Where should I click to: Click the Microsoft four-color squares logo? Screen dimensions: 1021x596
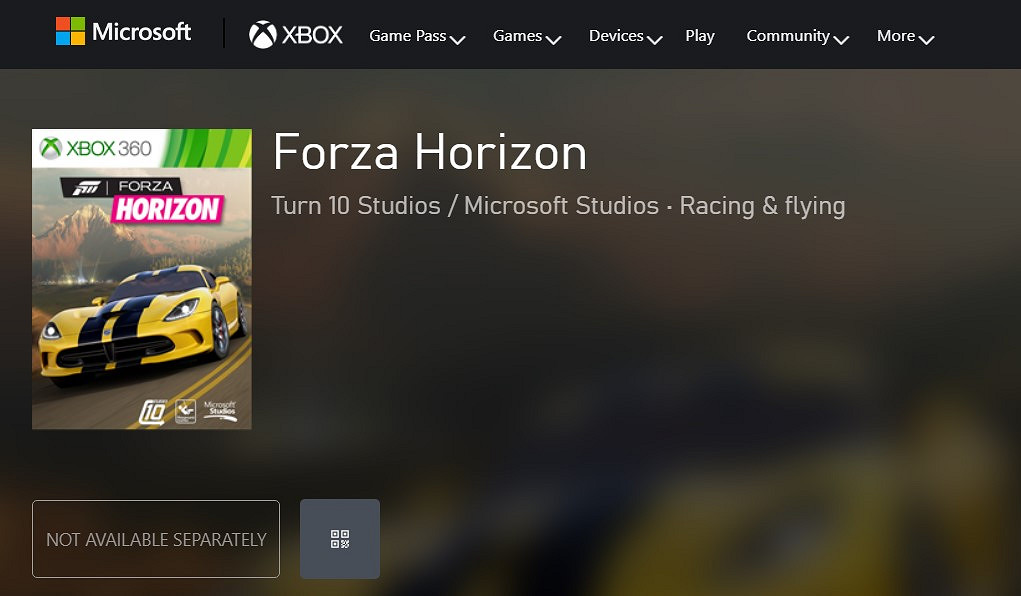click(x=70, y=31)
